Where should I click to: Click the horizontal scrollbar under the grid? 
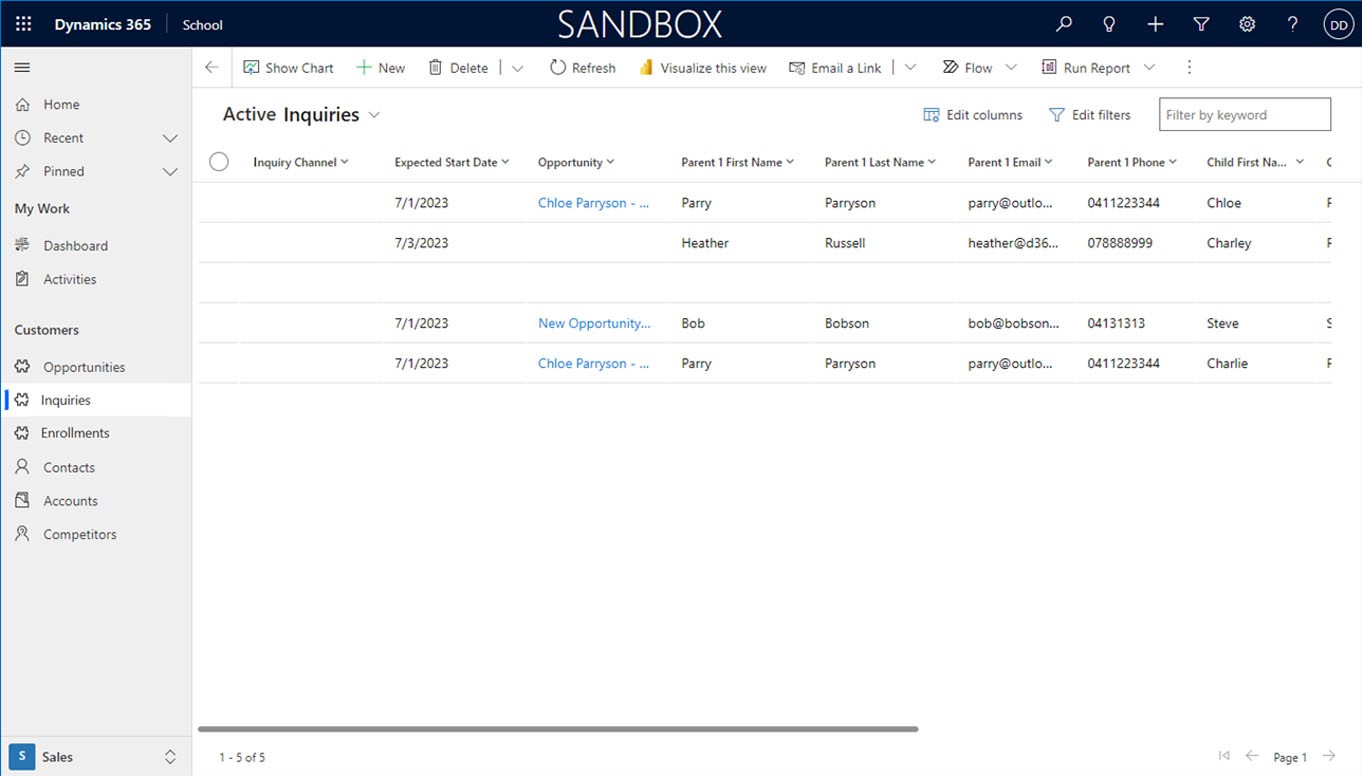(x=558, y=729)
